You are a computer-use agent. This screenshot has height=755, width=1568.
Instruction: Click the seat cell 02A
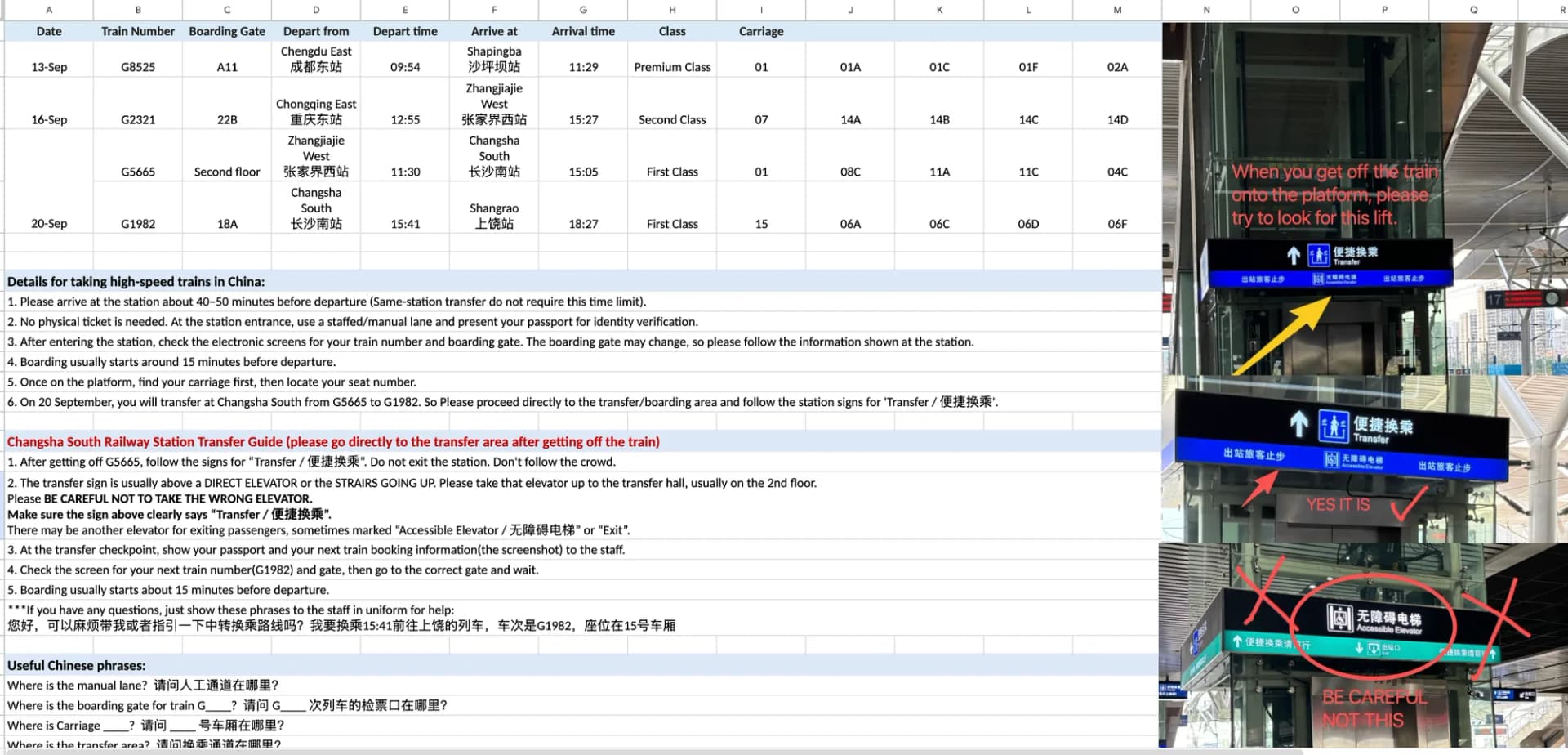[x=1117, y=59]
